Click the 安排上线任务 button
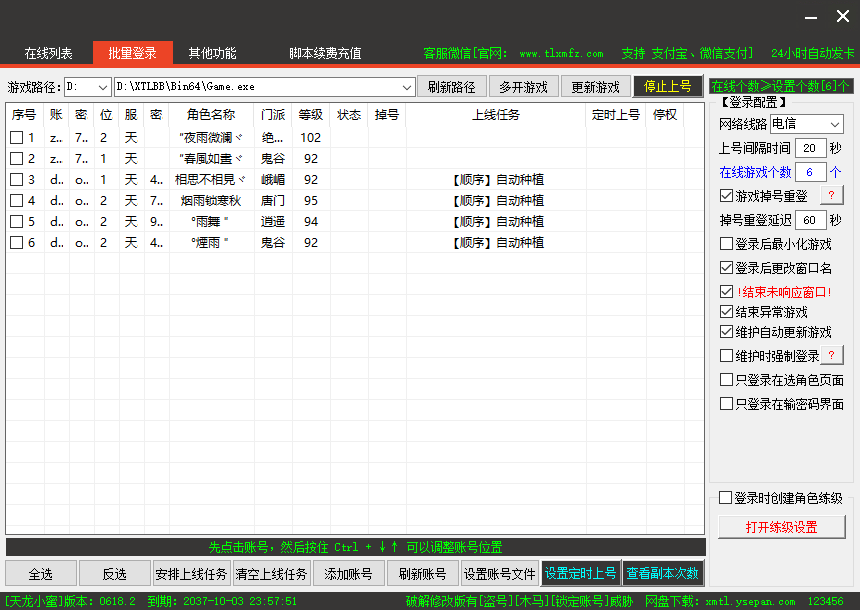Screen dimensions: 860x610 pyautogui.click(x=191, y=574)
